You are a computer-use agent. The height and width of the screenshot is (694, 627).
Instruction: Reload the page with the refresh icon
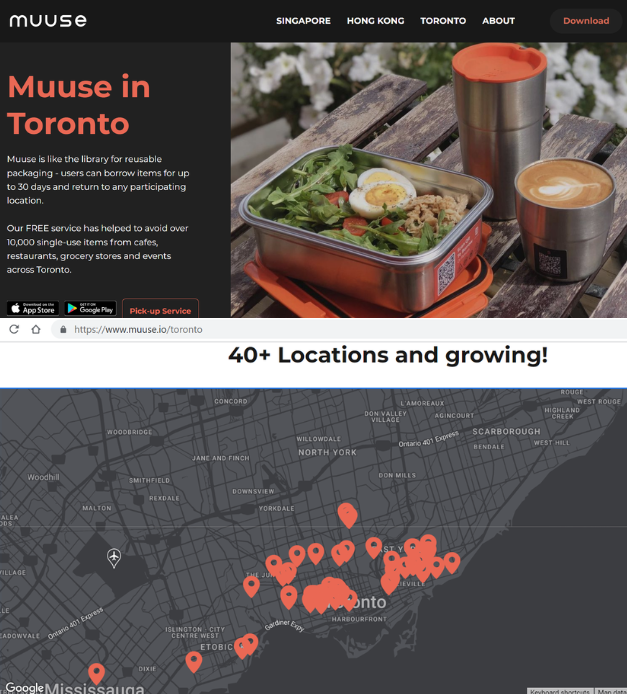pyautogui.click(x=14, y=329)
